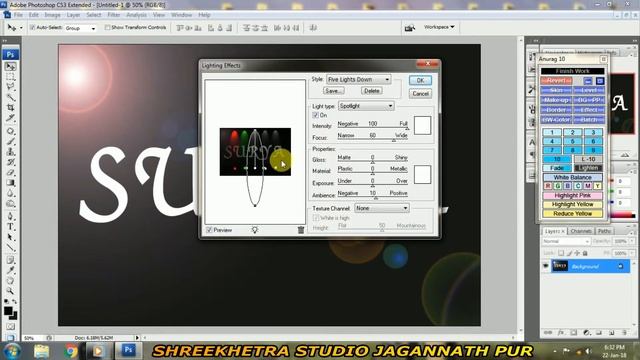The image size is (640, 360).
Task: Open the layer blend mode Normal dropdown
Action: [x=566, y=241]
